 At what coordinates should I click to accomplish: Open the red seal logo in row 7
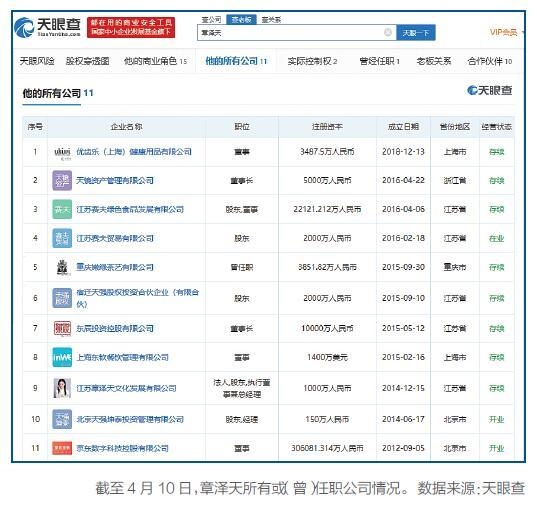point(62,328)
